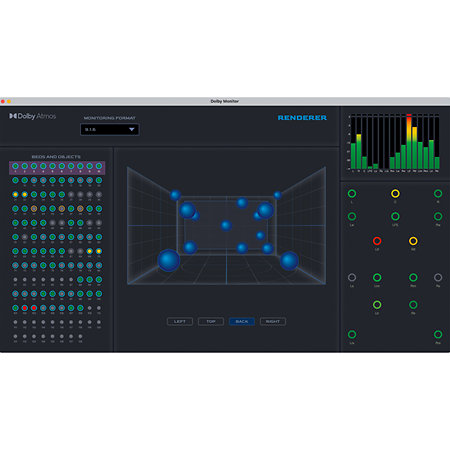The image size is (450, 450).
Task: Click the MONITORING FORMAT label
Action: (x=110, y=118)
